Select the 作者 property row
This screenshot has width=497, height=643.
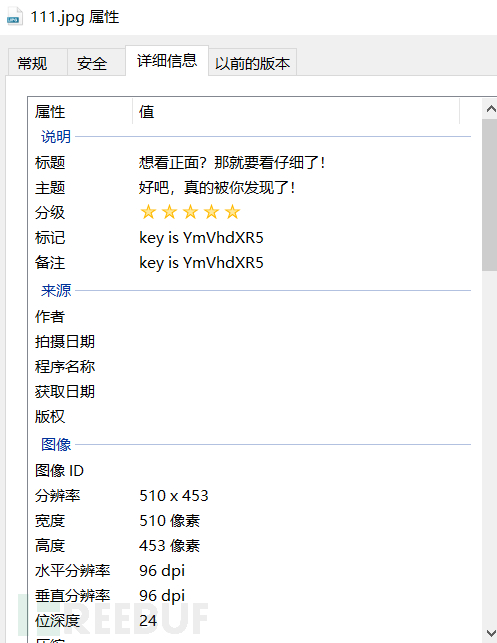point(50,316)
